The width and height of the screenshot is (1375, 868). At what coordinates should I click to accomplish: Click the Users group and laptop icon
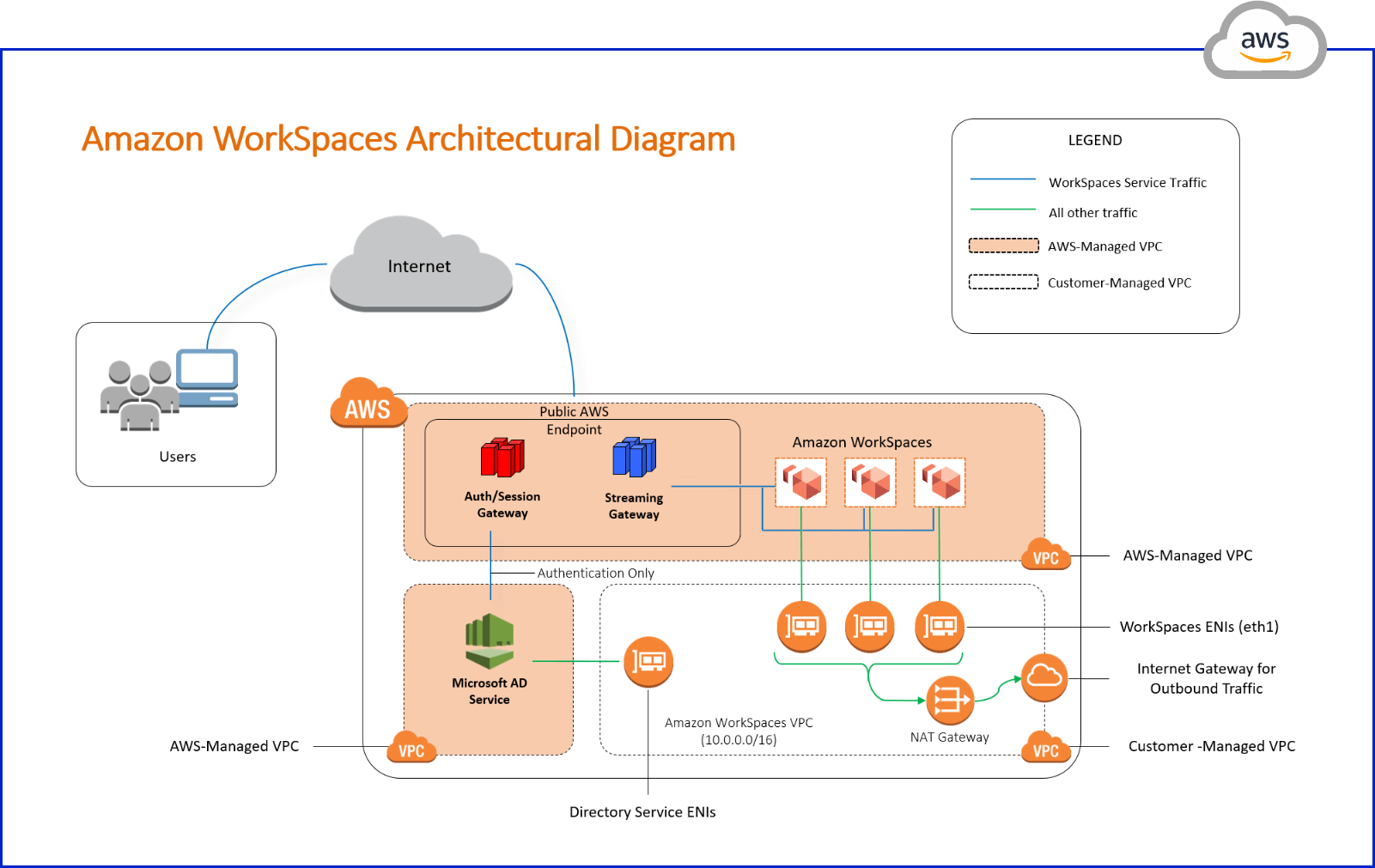tap(169, 389)
